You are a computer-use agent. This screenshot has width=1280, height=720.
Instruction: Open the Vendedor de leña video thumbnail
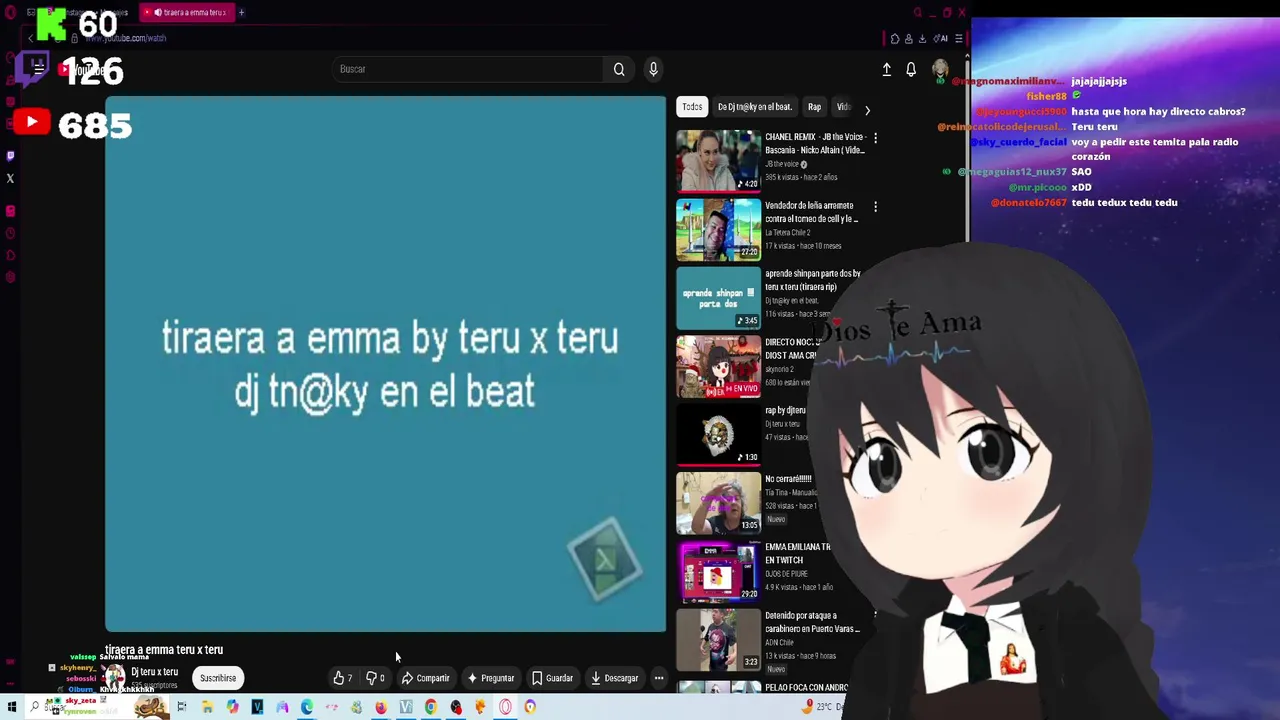tap(718, 229)
